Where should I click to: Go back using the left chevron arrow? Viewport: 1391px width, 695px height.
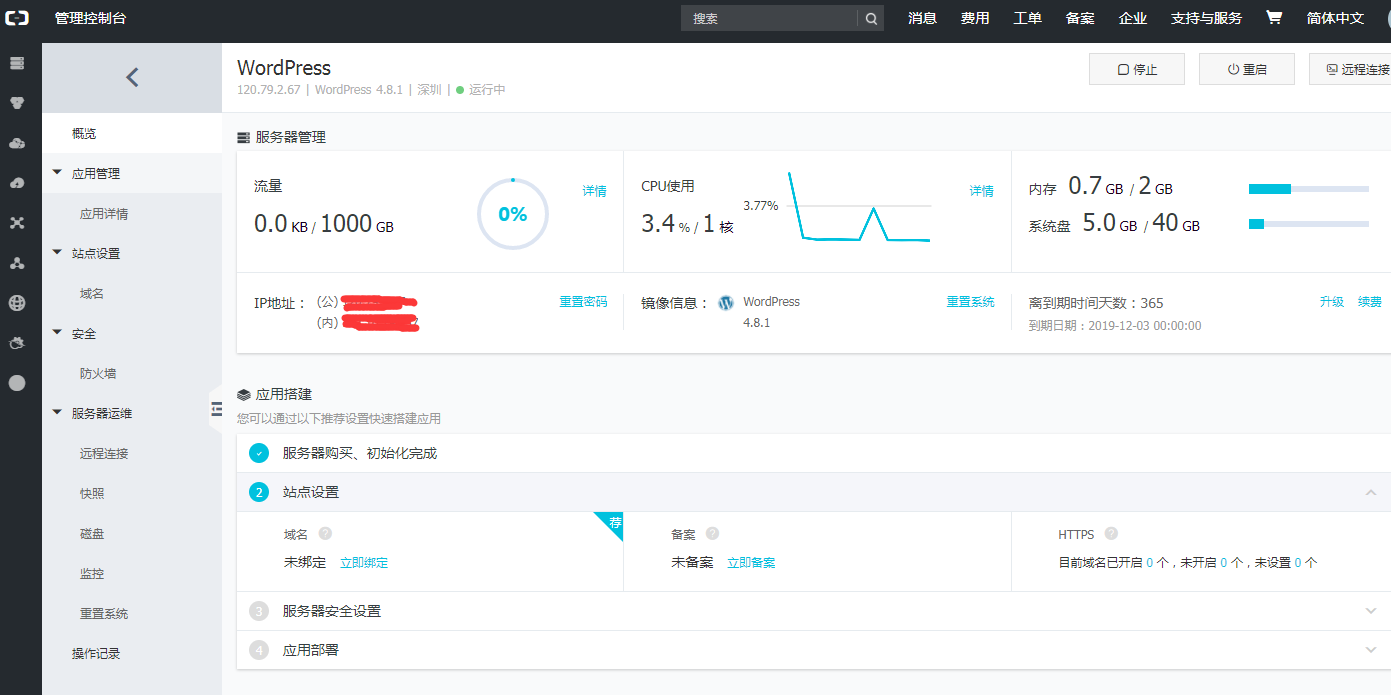point(132,77)
